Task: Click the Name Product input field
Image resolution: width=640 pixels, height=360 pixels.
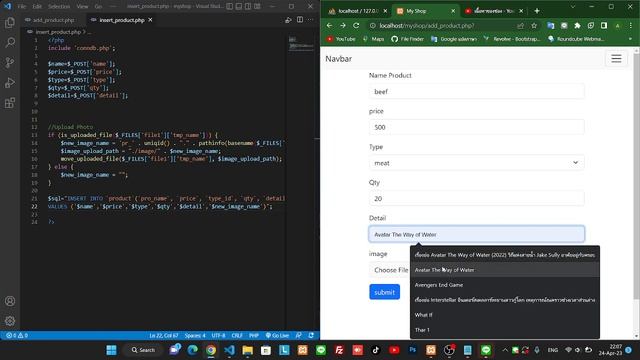Action: click(476, 91)
